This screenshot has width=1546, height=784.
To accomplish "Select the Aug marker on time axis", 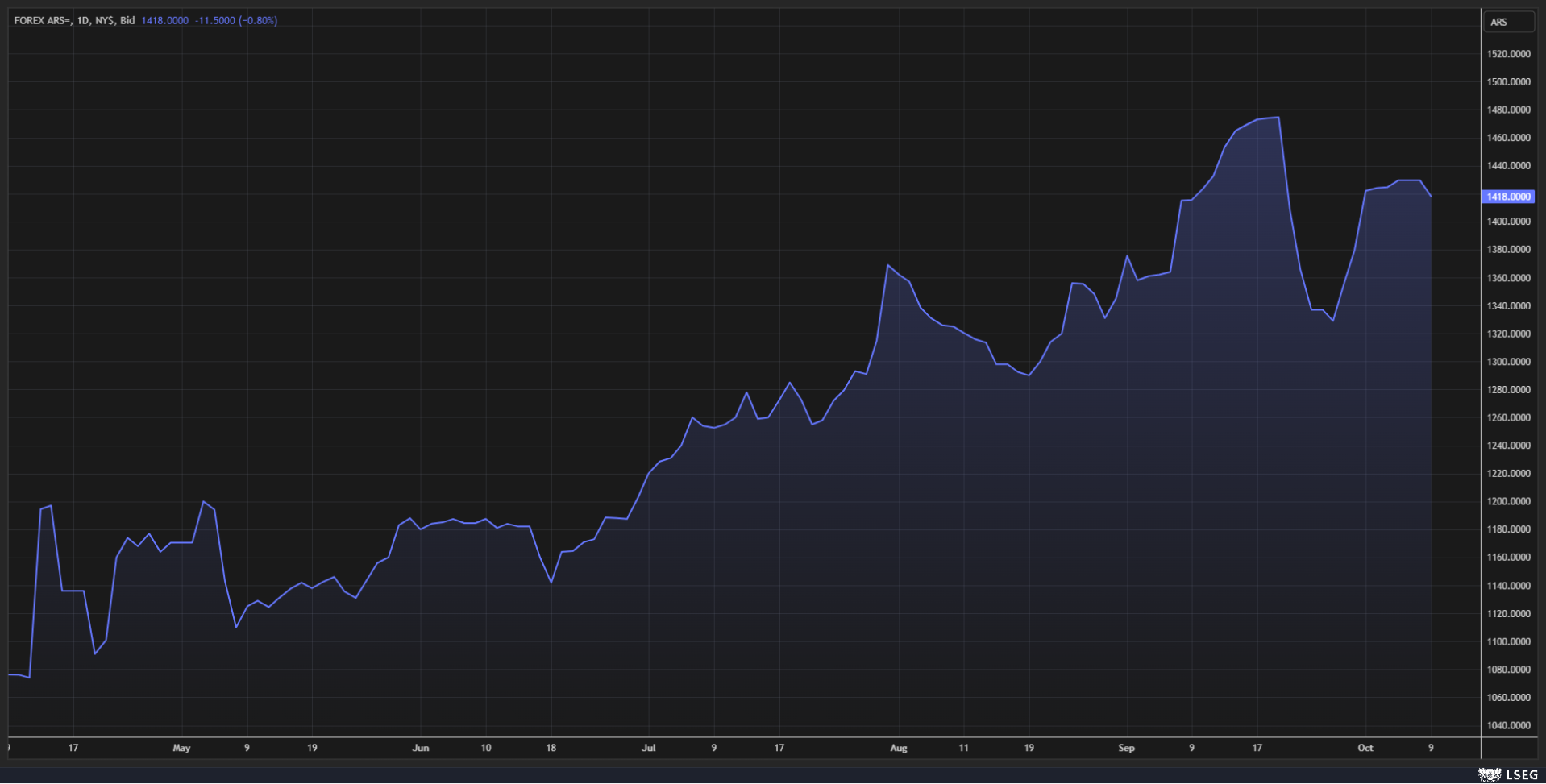I will pos(898,748).
